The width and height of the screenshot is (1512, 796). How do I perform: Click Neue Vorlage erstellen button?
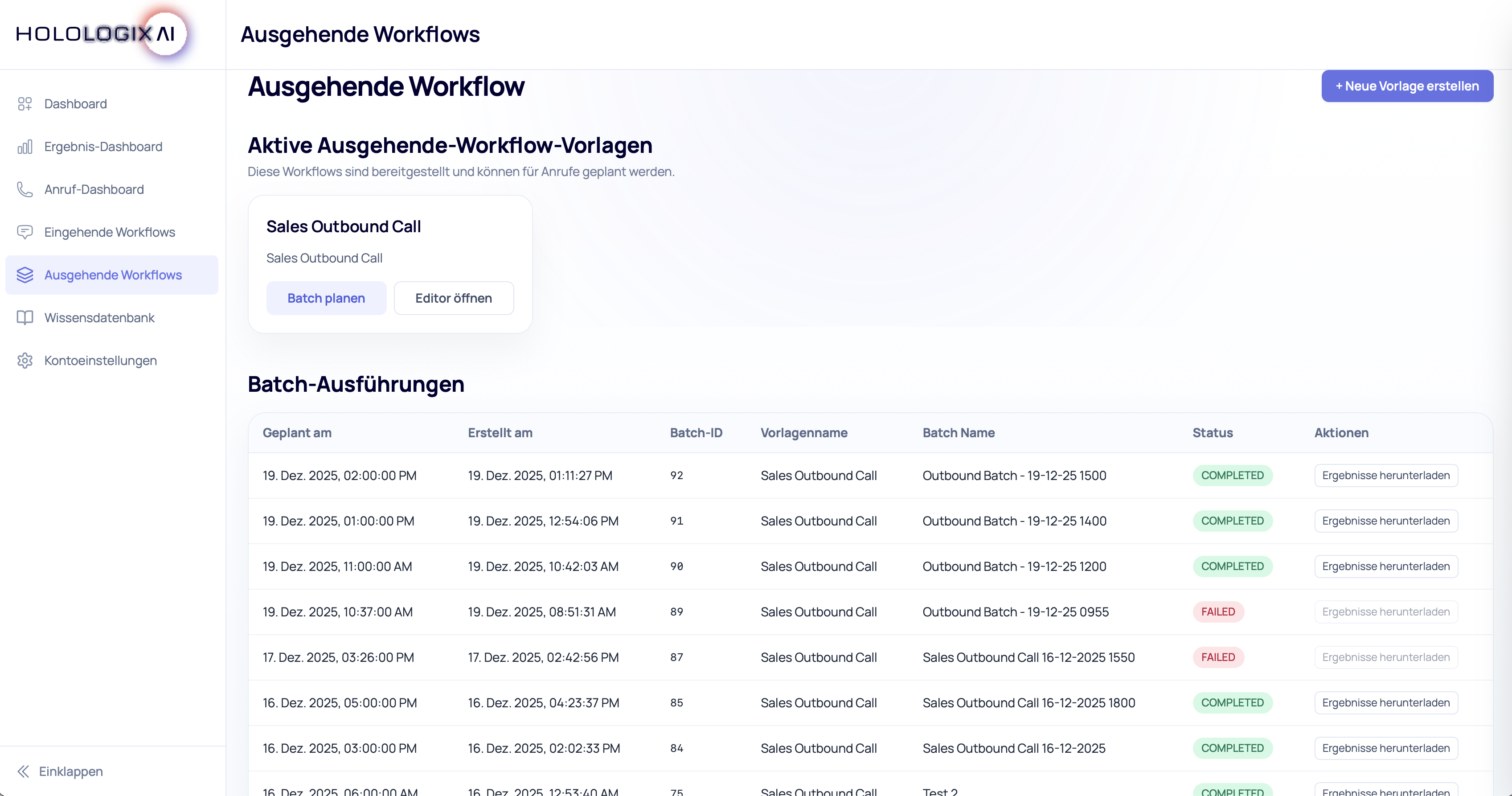pyautogui.click(x=1406, y=86)
